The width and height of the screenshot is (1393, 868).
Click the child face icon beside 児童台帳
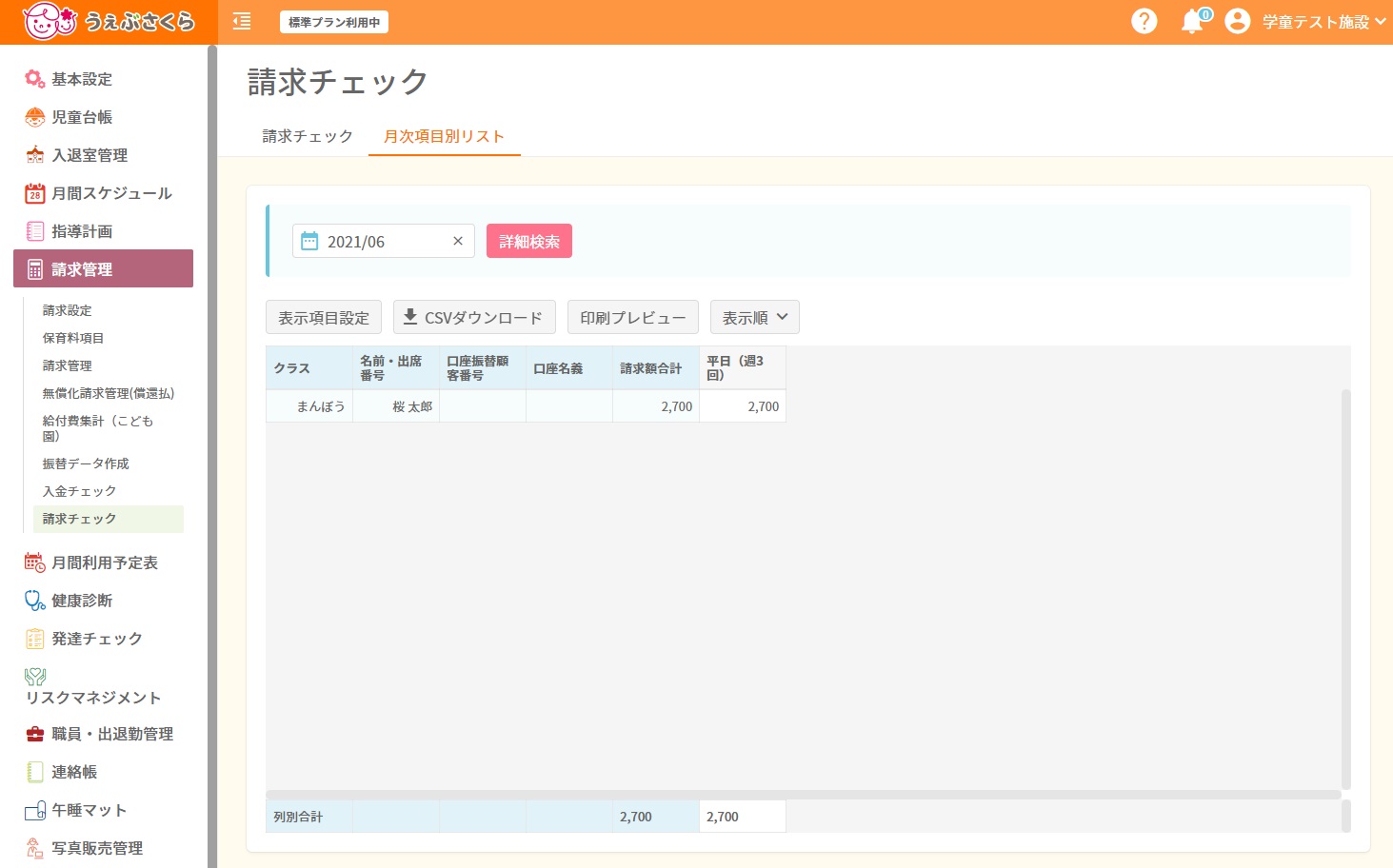(35, 117)
